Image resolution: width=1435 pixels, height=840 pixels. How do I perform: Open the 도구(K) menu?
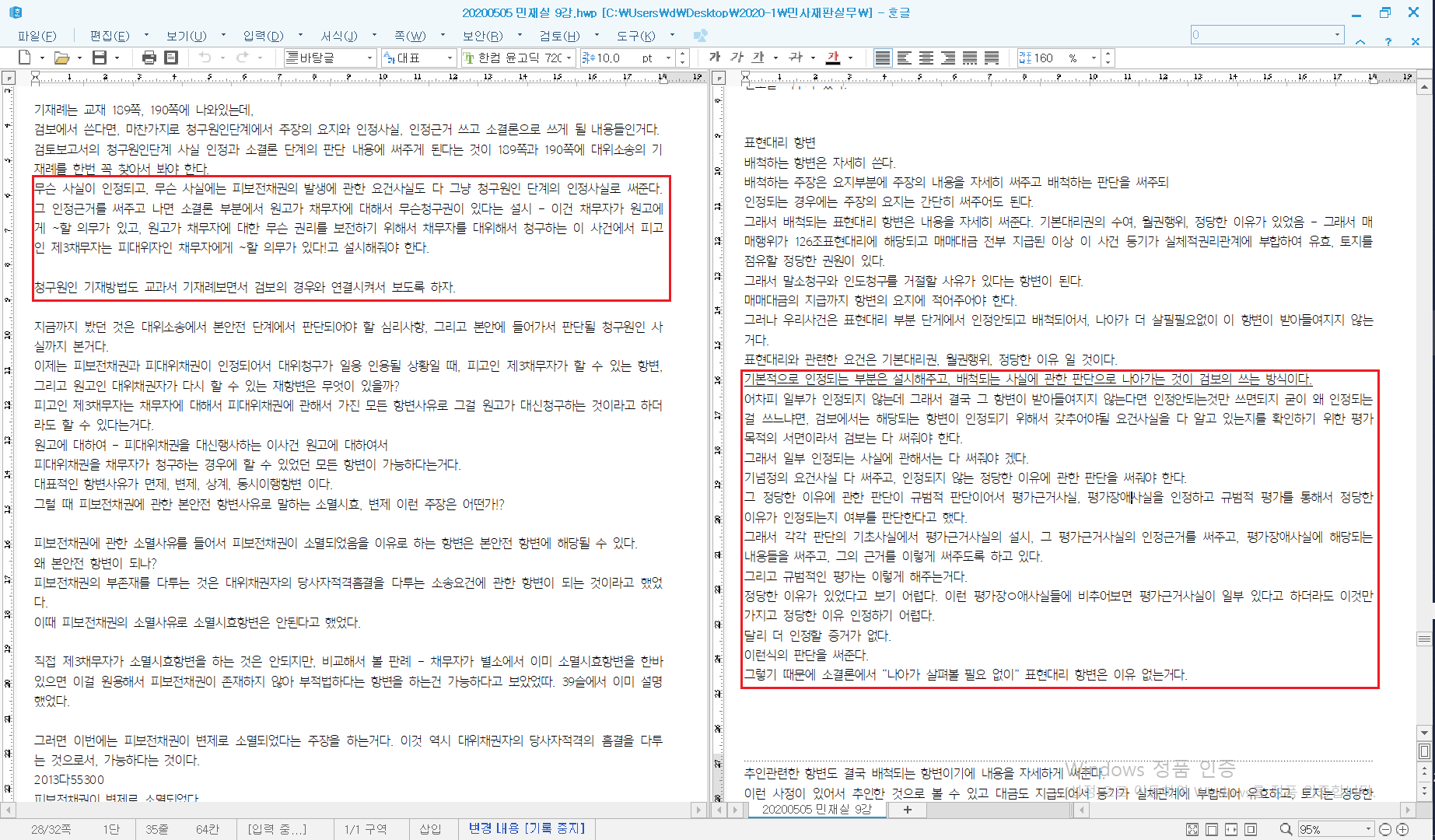pos(635,36)
